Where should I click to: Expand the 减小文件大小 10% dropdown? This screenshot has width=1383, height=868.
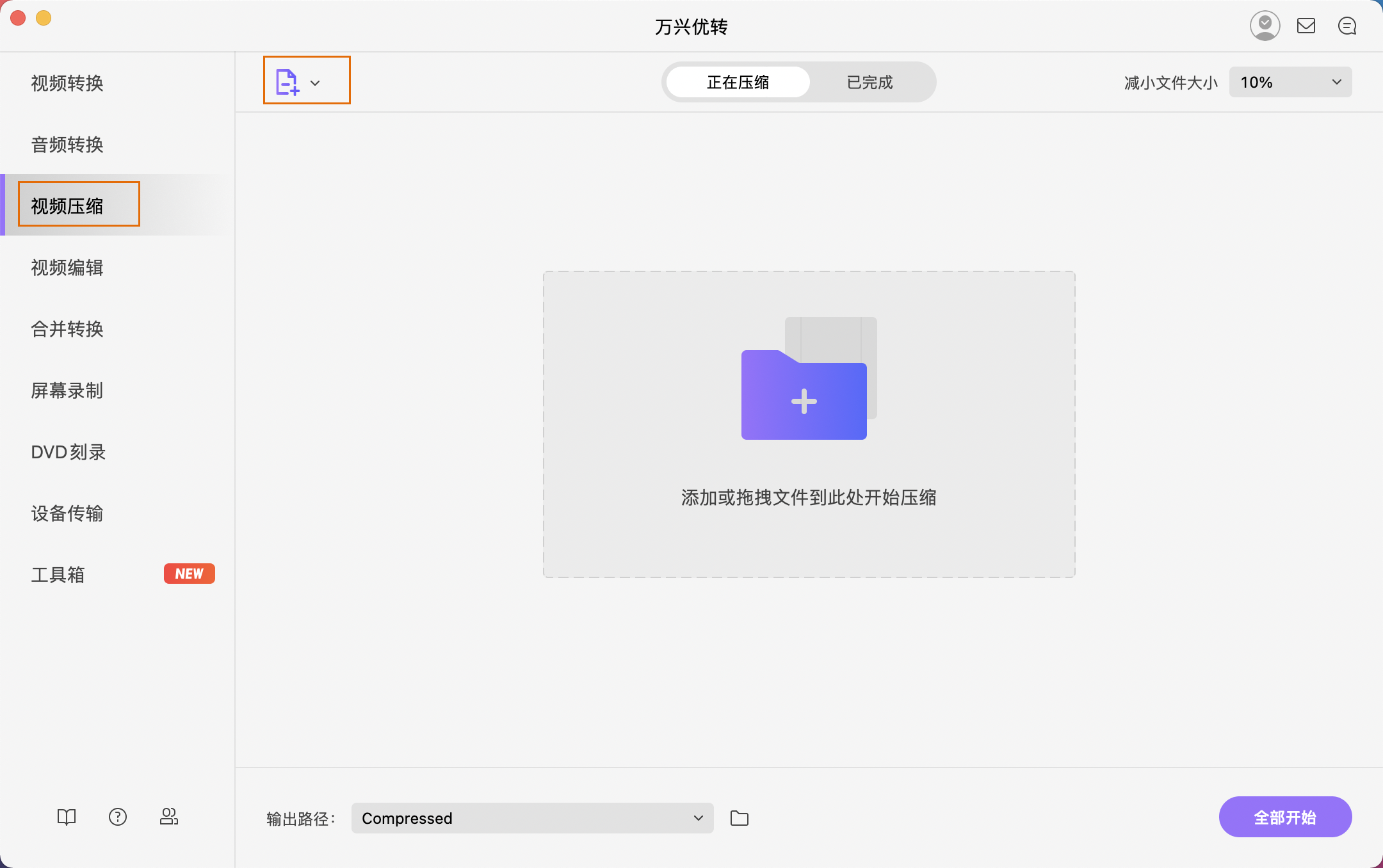coord(1290,82)
